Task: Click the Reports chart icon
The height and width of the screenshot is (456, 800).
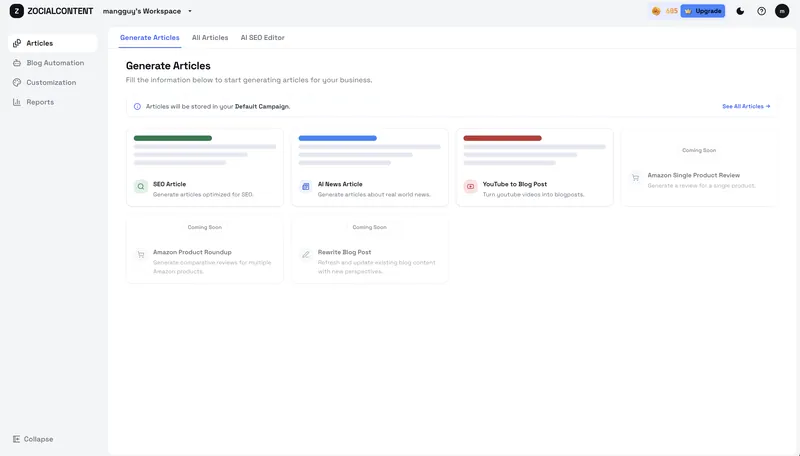Action: pyautogui.click(x=17, y=102)
